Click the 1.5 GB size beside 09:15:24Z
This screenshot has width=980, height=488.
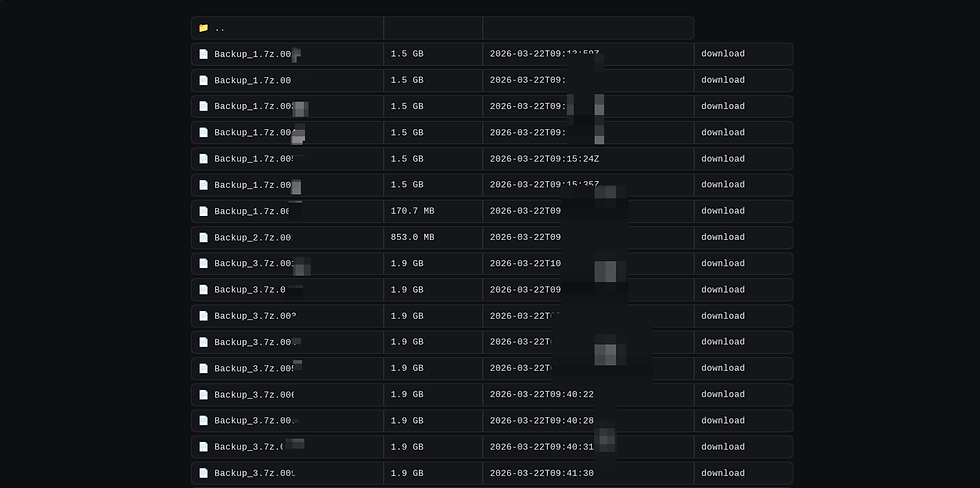point(407,159)
